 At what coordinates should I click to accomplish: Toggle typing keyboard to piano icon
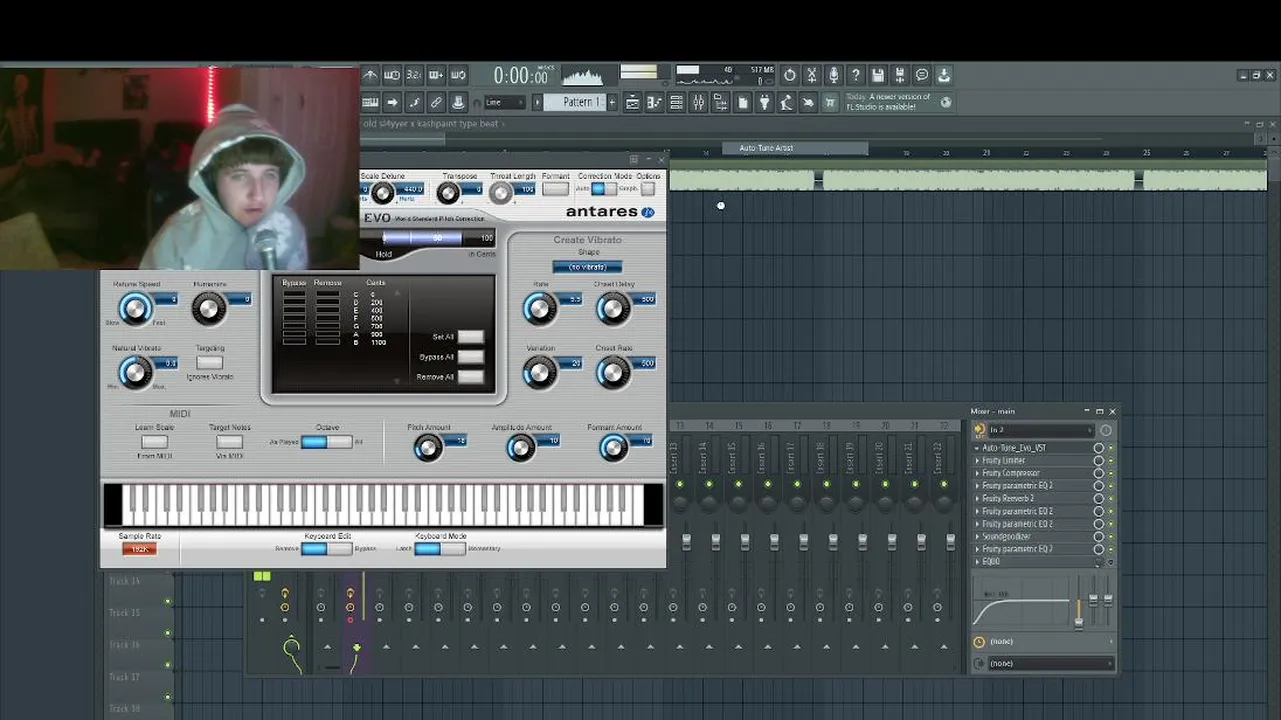pos(369,102)
